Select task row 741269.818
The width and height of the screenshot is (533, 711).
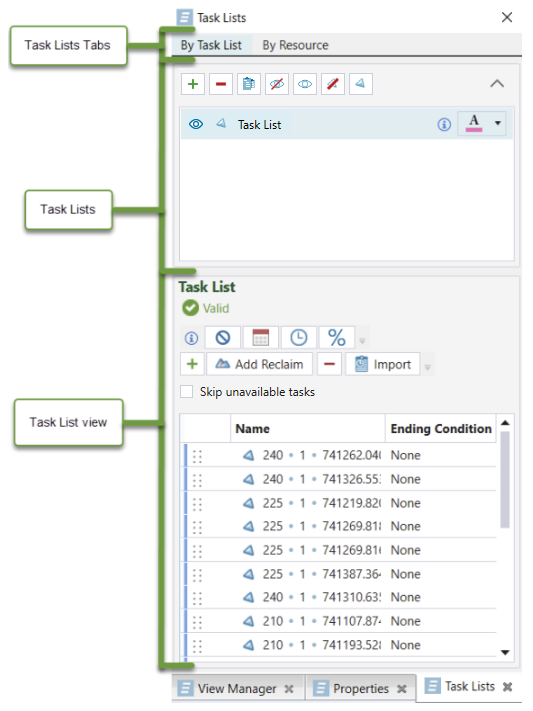340,526
